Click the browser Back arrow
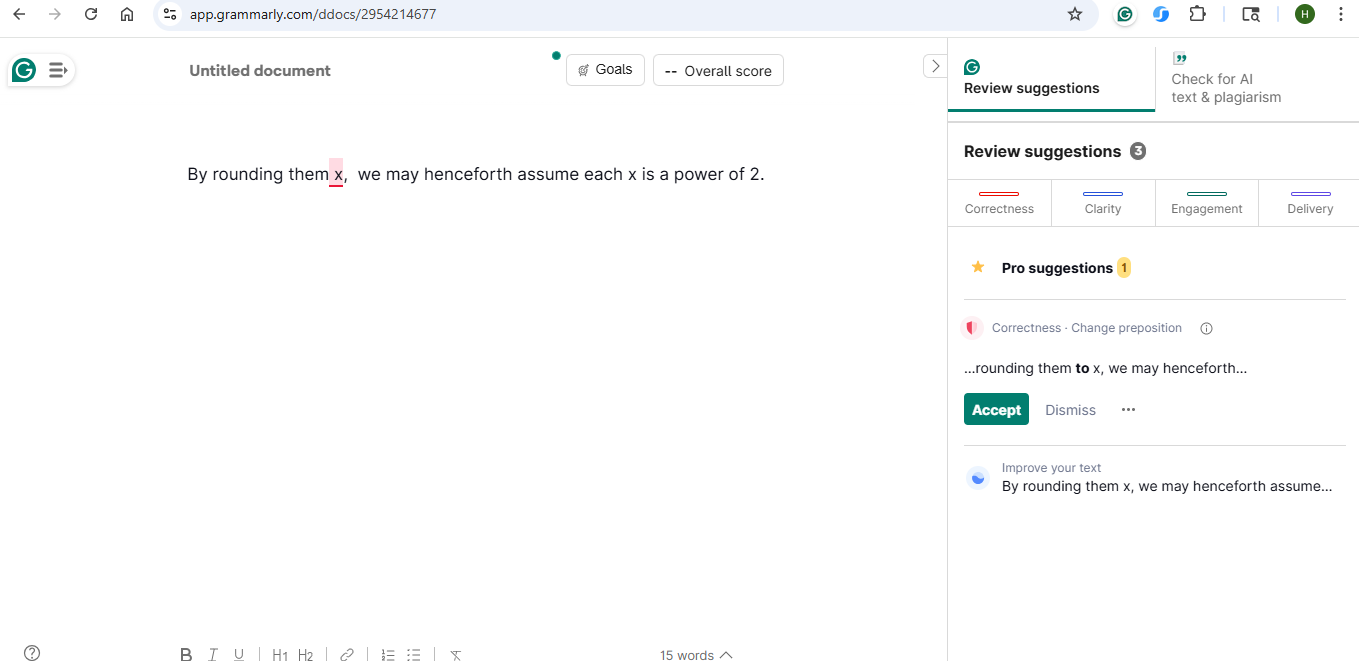 click(x=19, y=14)
